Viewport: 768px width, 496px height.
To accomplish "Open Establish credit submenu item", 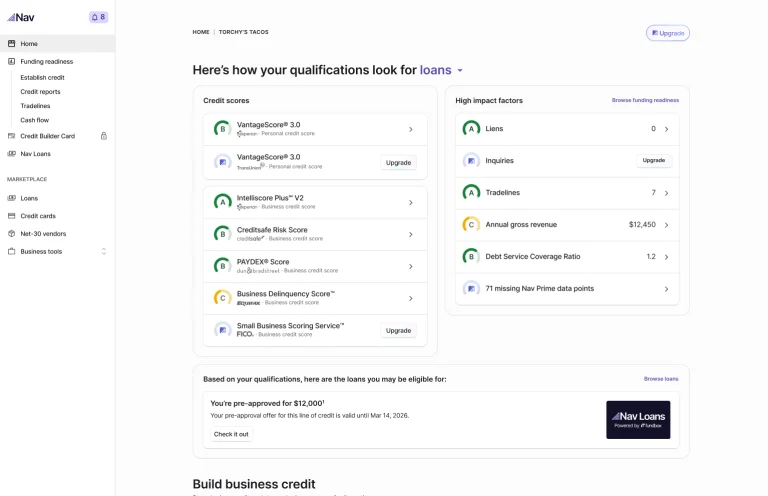I will point(43,77).
